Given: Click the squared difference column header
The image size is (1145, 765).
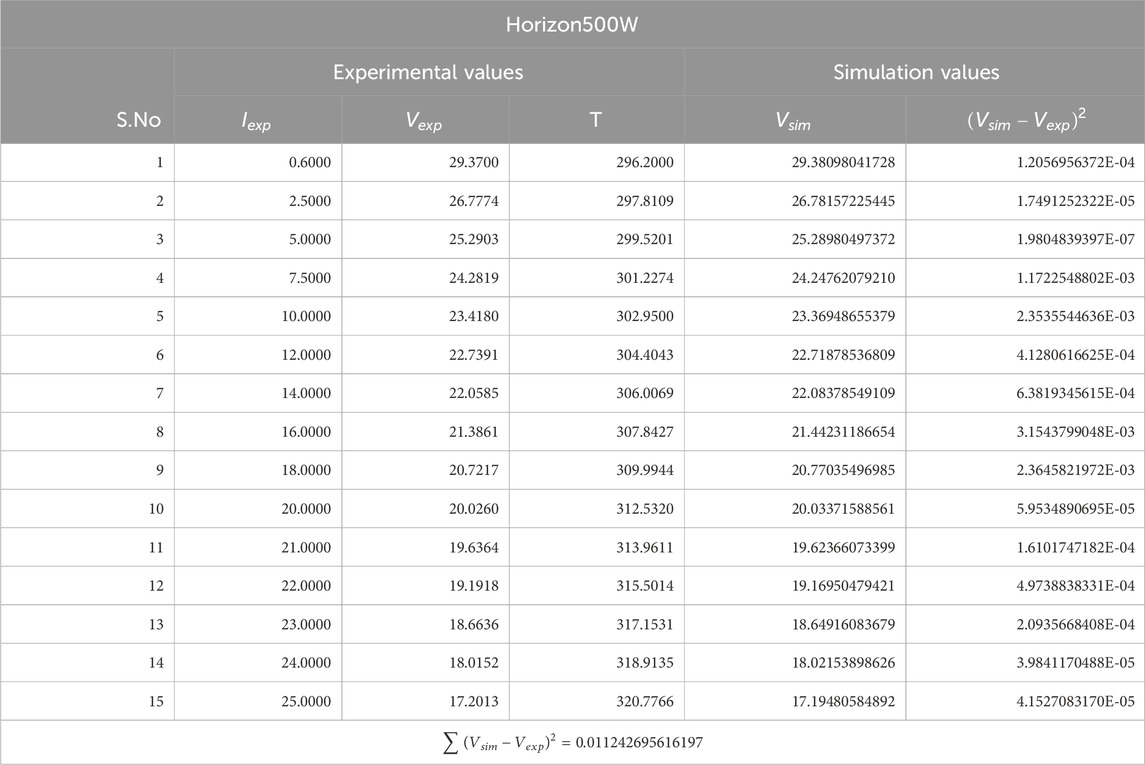Looking at the screenshot, I should coord(1026,120).
